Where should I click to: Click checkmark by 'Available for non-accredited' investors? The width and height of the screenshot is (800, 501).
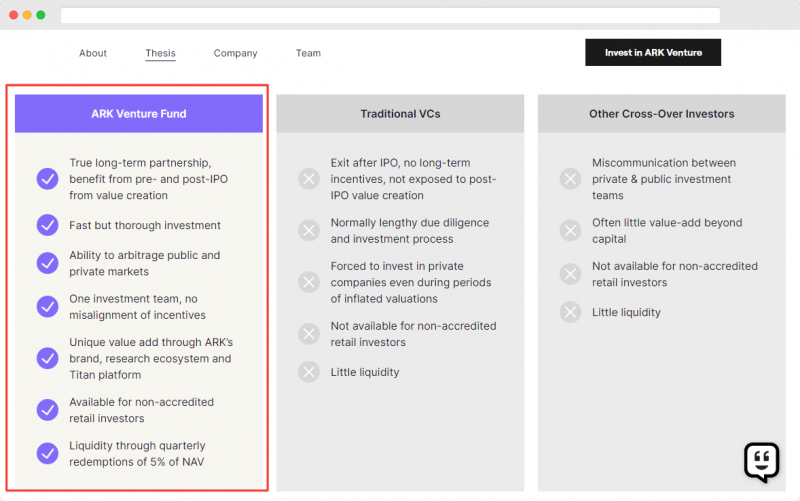(47, 410)
